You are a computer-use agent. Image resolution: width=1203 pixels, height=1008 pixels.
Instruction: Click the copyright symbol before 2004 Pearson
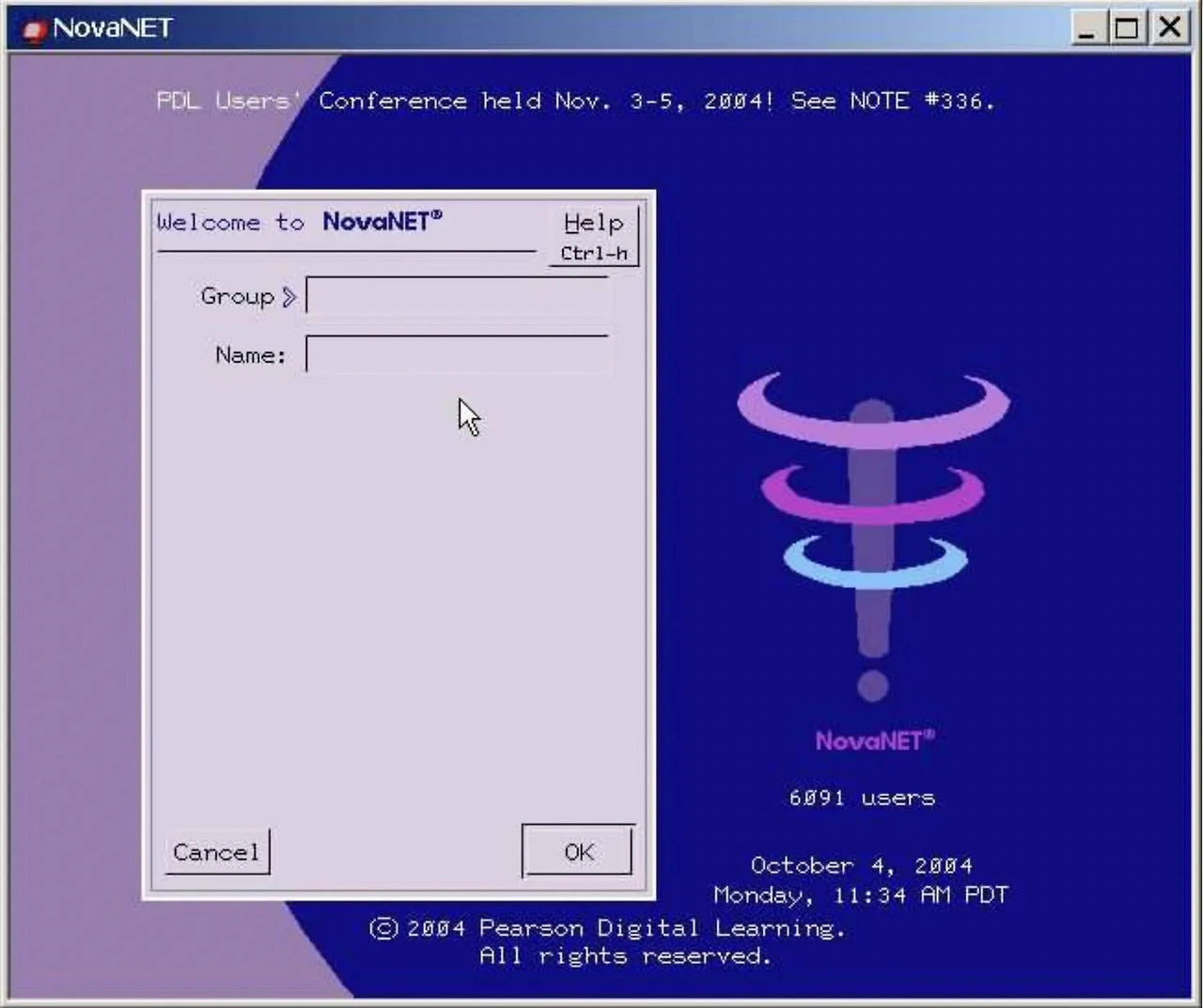point(383,928)
